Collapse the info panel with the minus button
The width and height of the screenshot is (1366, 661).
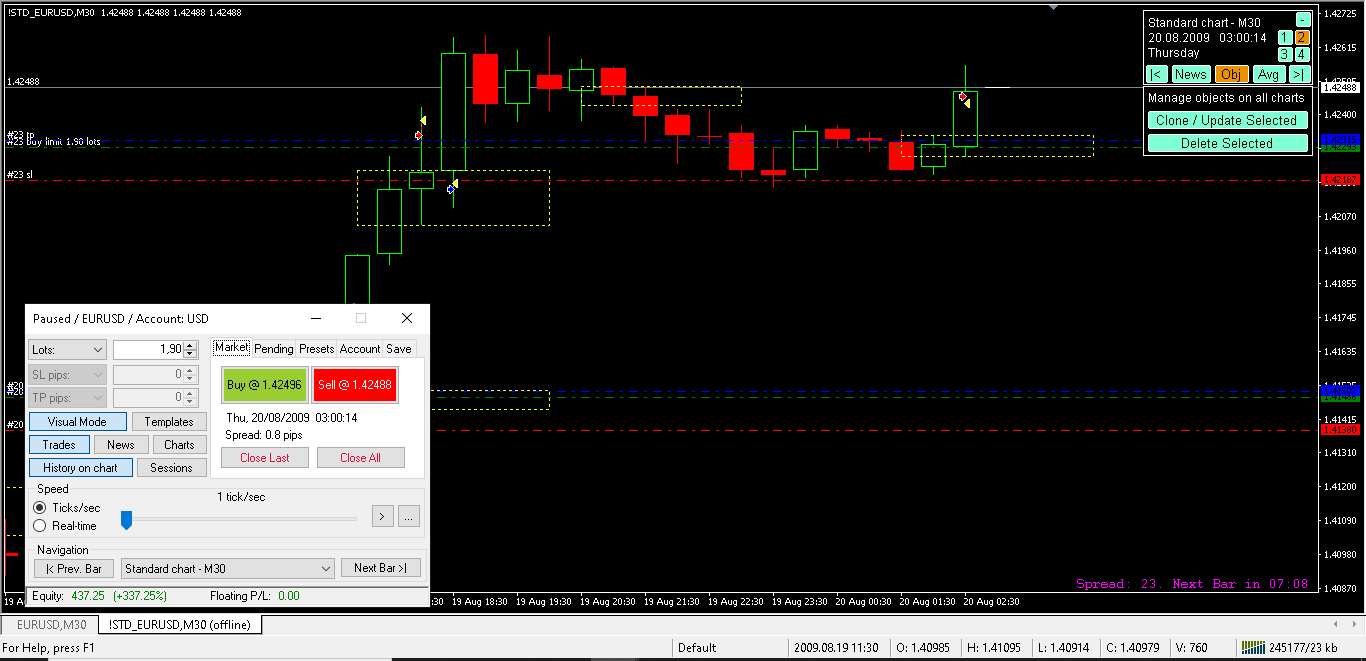[x=1303, y=20]
